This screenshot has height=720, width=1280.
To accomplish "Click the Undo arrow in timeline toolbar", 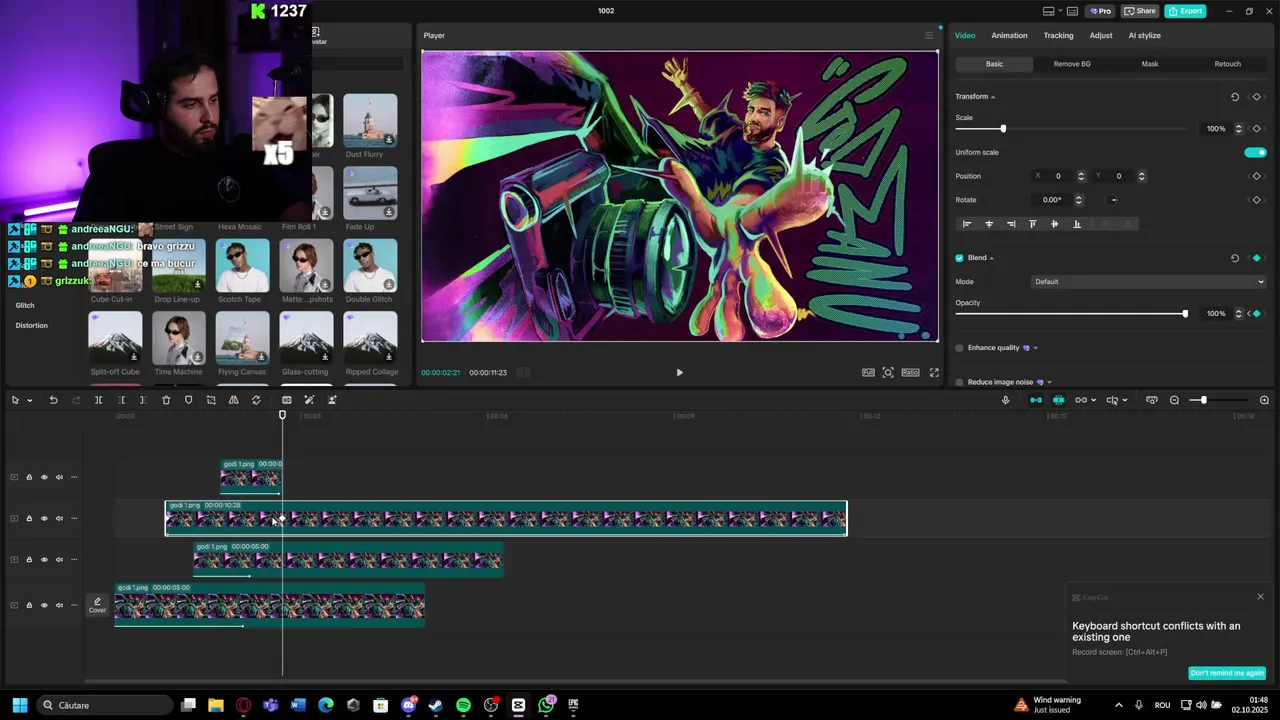I will [53, 400].
